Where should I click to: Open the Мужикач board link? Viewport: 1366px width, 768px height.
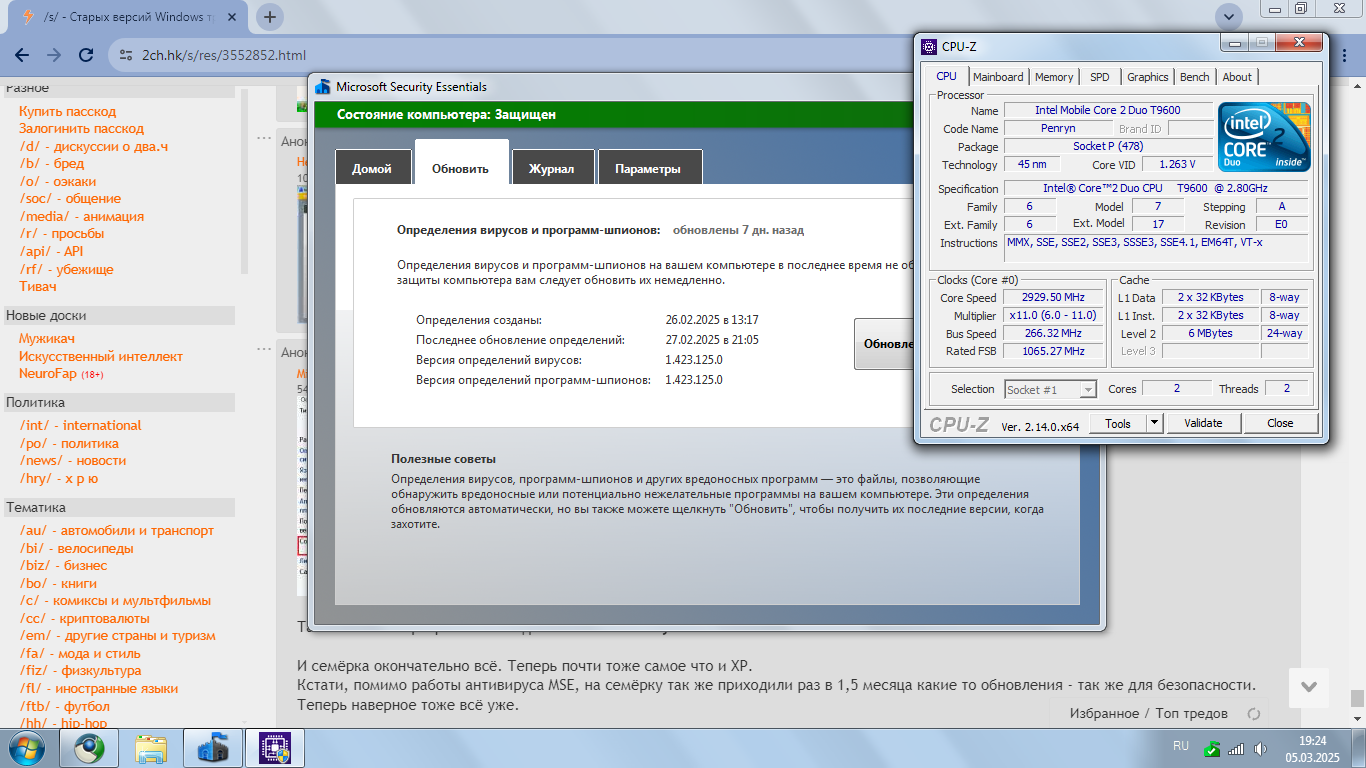coord(47,338)
